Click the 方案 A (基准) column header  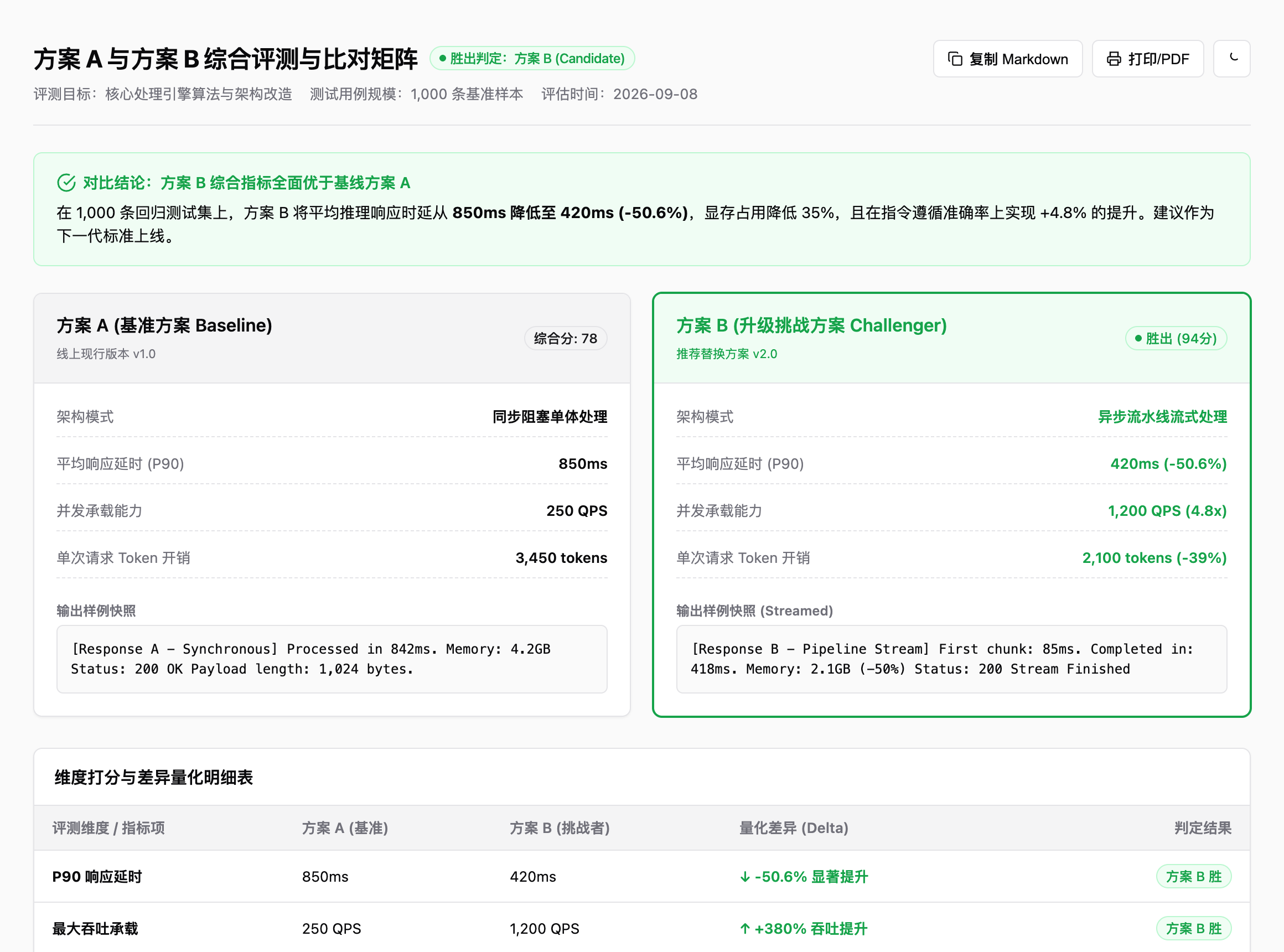[x=345, y=828]
